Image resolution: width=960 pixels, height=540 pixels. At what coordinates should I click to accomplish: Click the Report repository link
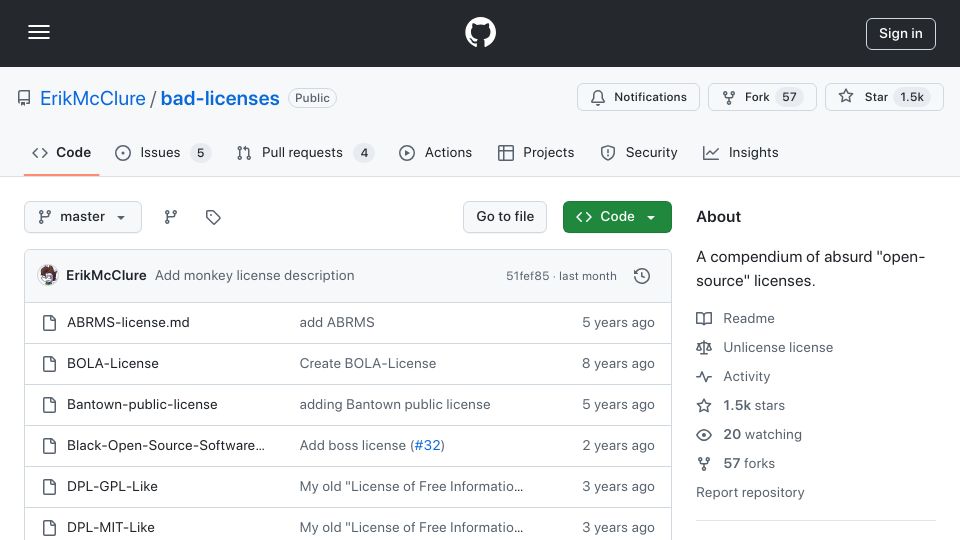[x=750, y=493]
